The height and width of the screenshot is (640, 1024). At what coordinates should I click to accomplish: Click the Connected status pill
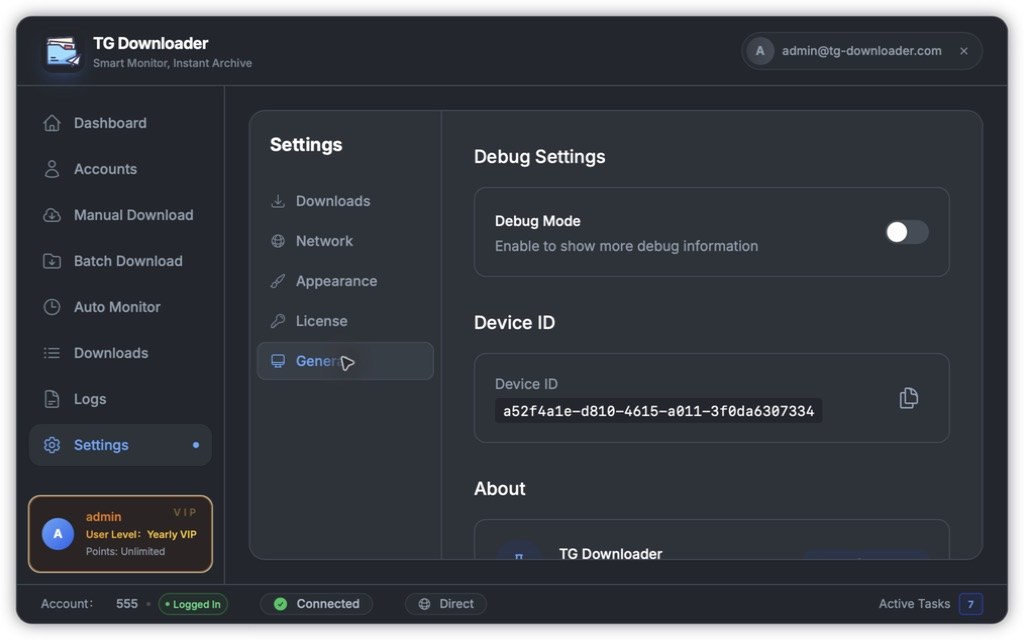coord(317,604)
